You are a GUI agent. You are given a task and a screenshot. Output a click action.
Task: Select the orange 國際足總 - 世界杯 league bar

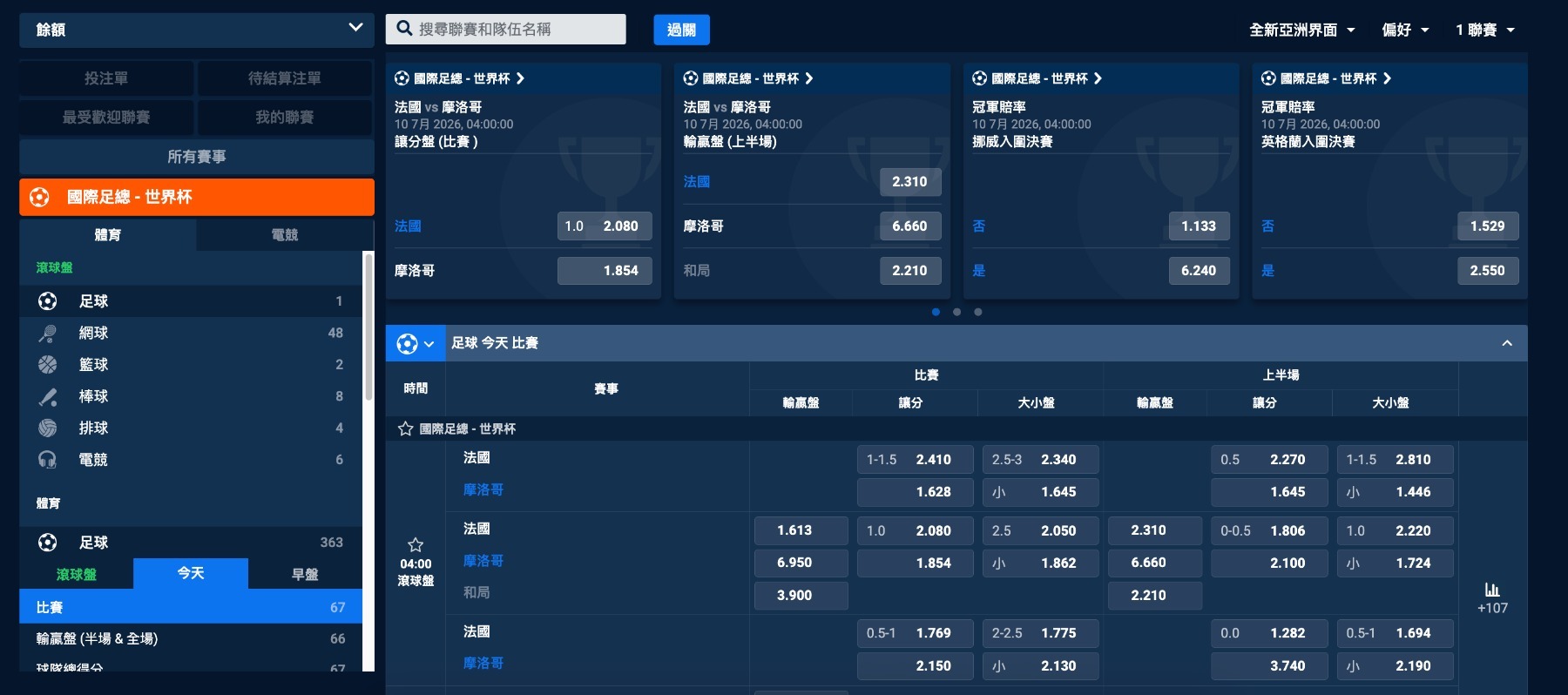pos(197,197)
